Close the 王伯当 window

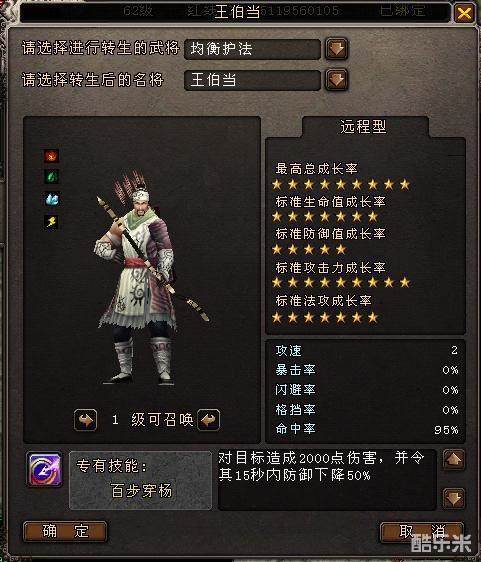point(464,14)
